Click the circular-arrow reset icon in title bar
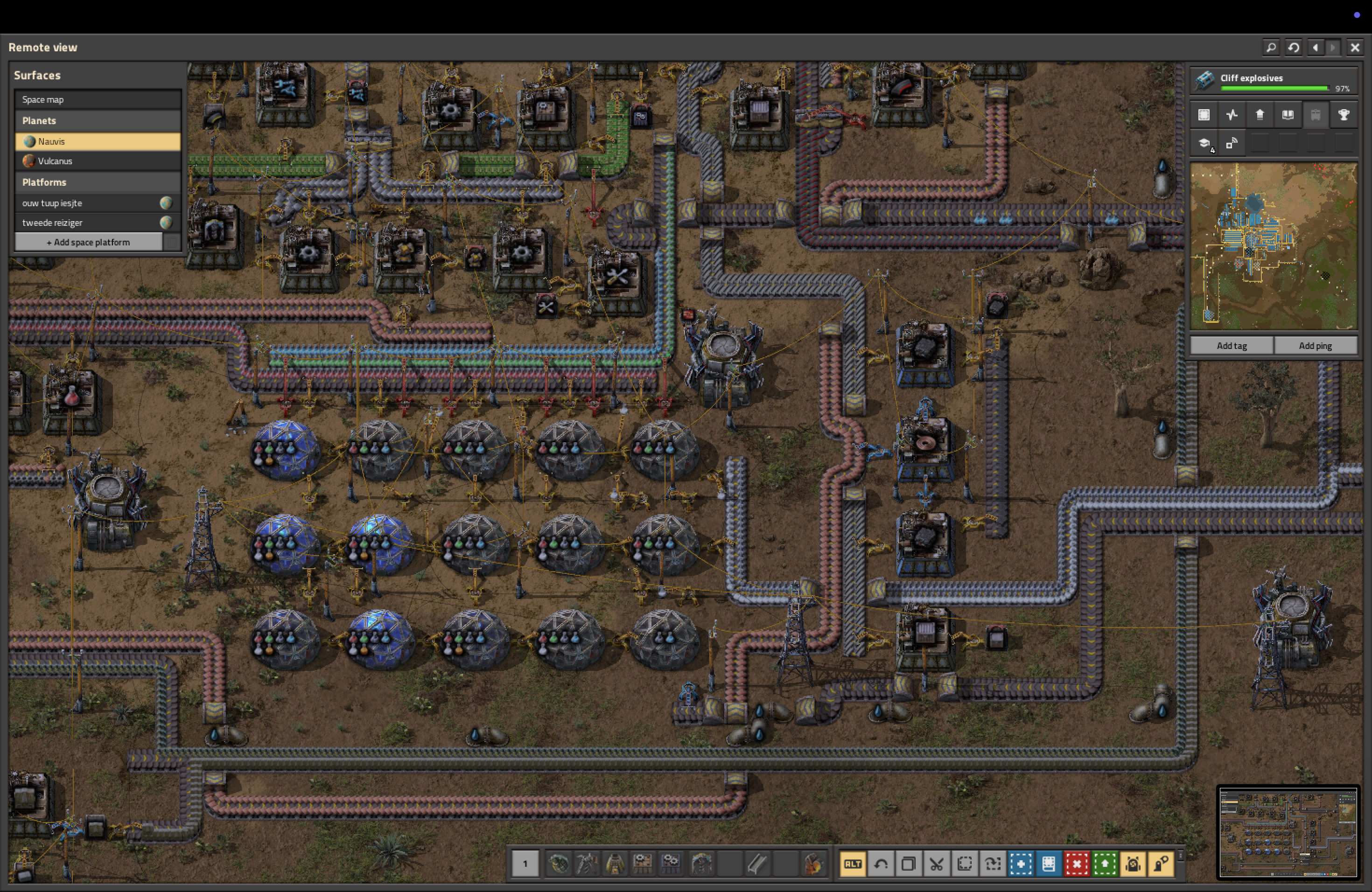 pos(1294,47)
